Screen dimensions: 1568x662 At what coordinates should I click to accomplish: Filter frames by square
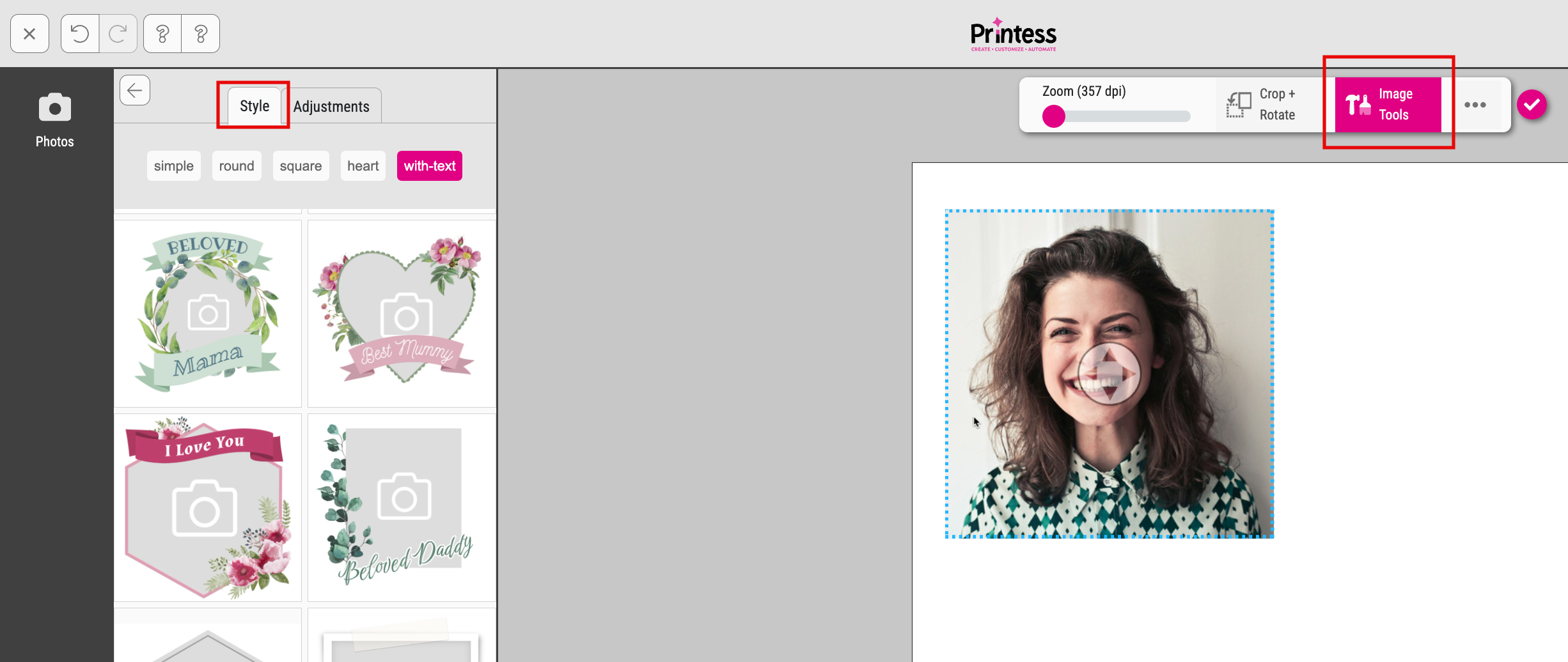pyautogui.click(x=301, y=166)
